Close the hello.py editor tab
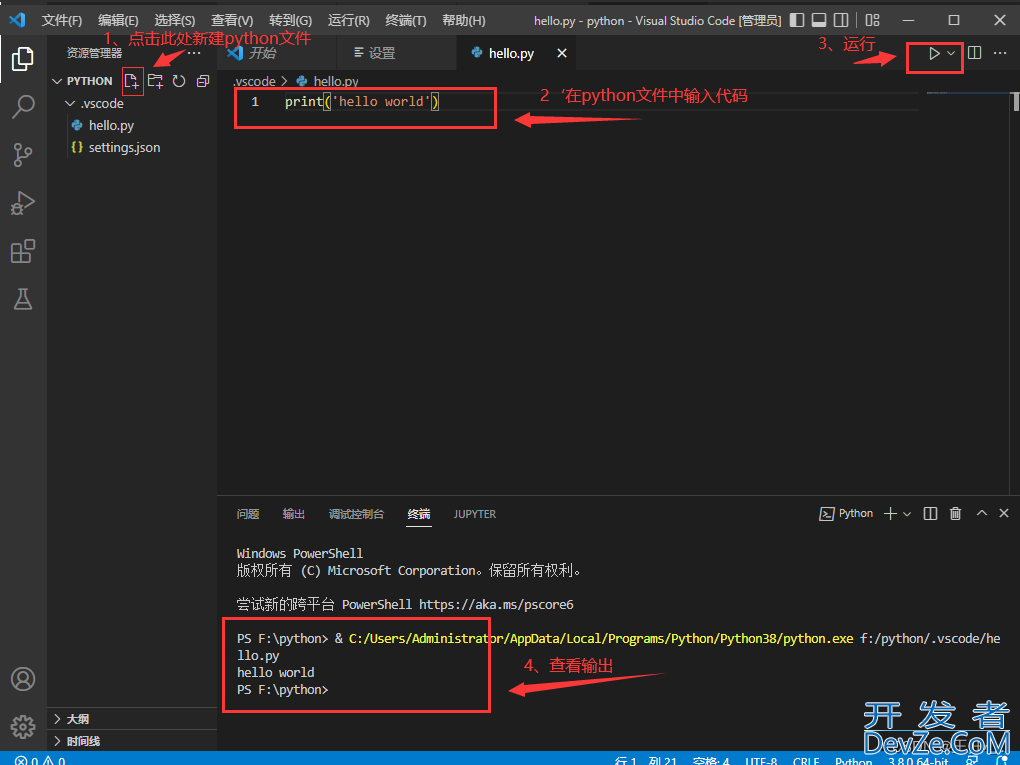1020x765 pixels. (562, 53)
